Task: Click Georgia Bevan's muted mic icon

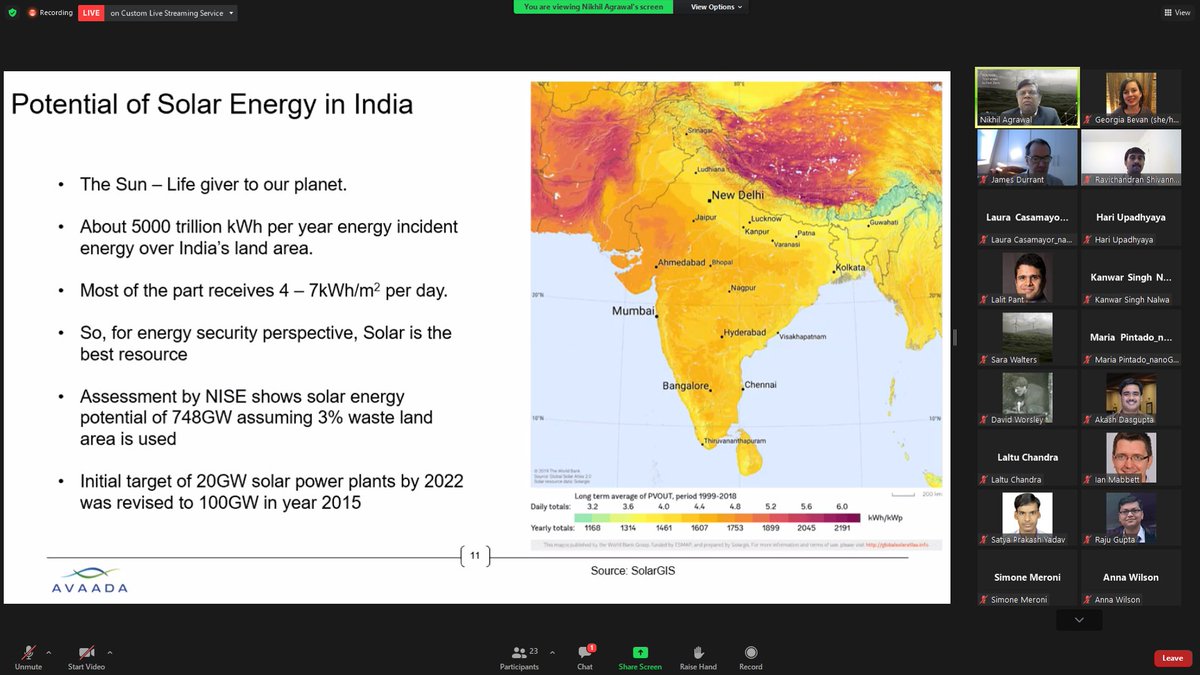Action: (1089, 121)
